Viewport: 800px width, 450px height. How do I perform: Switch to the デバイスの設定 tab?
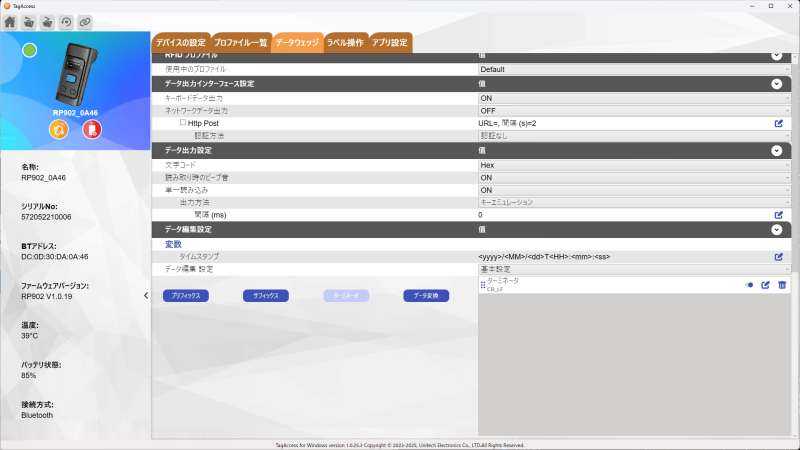[x=181, y=43]
